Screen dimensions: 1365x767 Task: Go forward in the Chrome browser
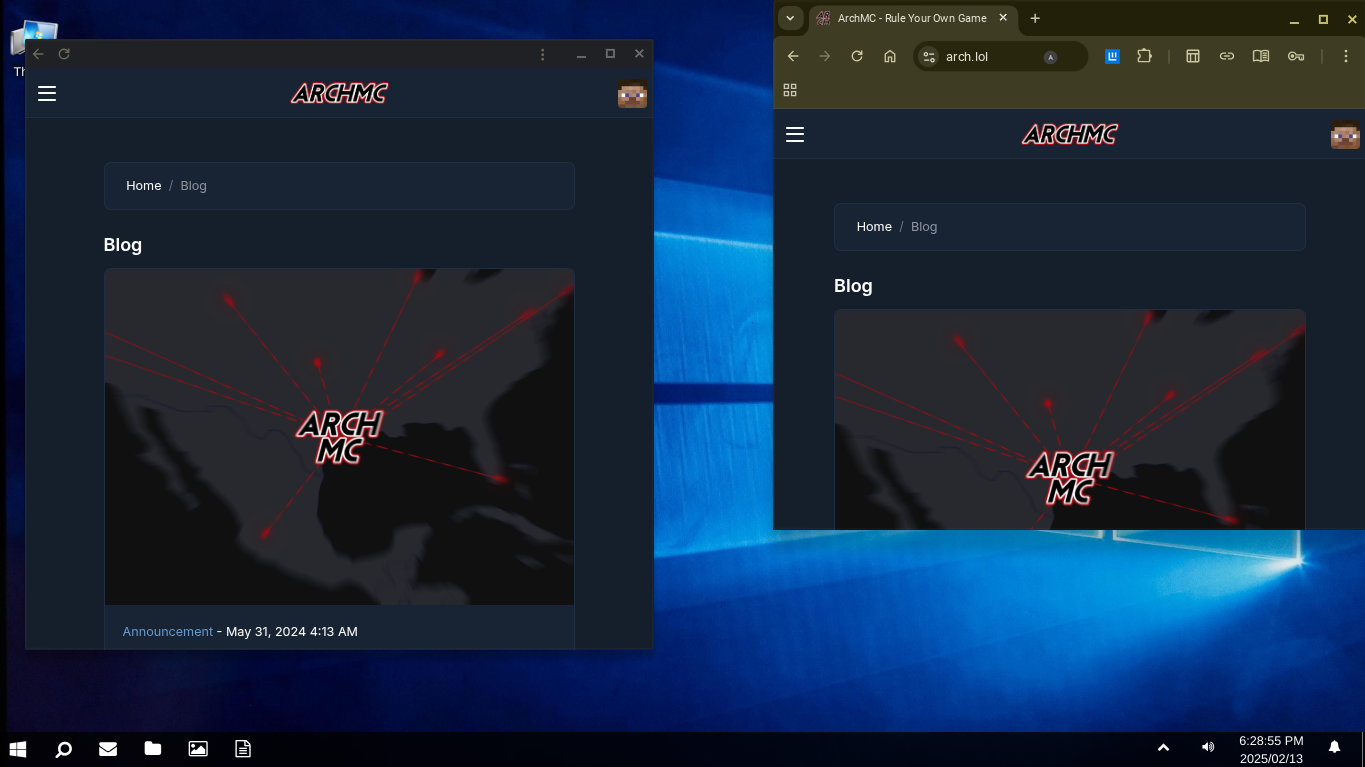click(825, 56)
